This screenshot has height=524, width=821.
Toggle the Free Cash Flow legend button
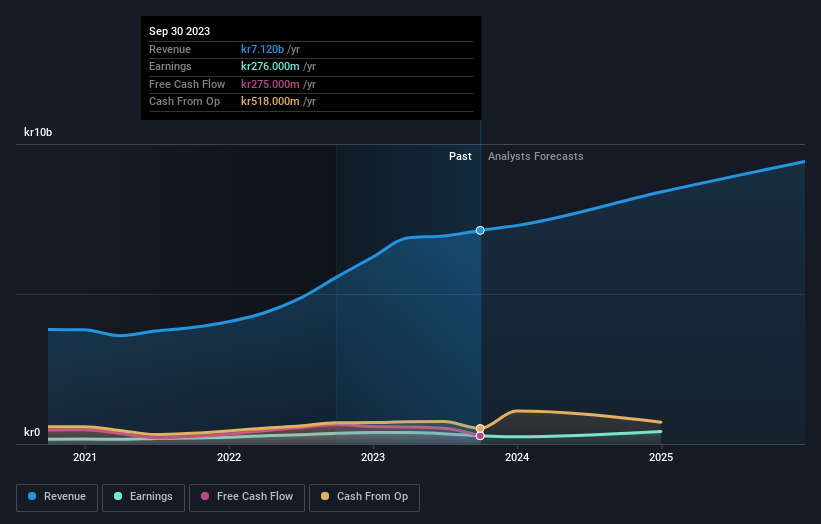pos(247,497)
